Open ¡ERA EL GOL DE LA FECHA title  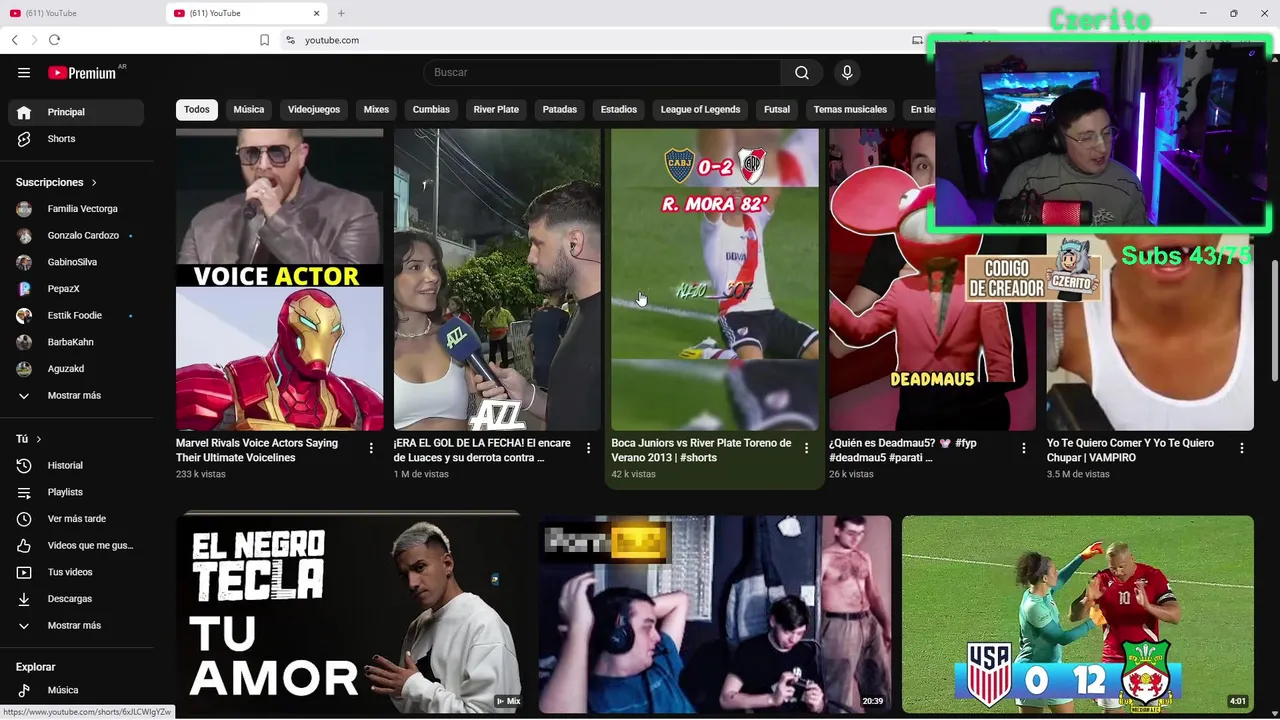pos(482,450)
